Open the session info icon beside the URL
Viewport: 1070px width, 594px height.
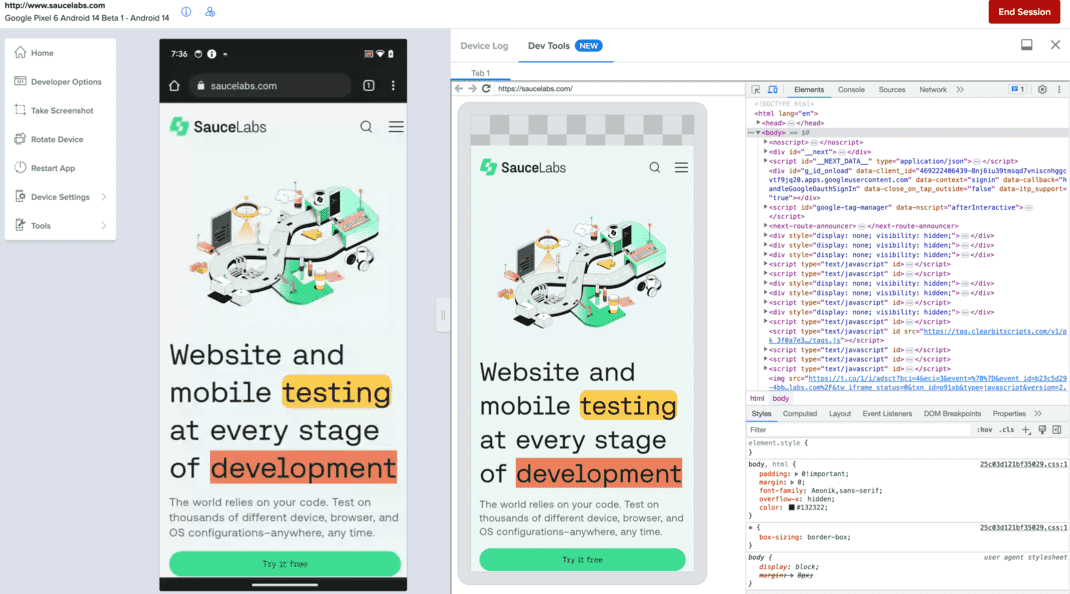[x=186, y=12]
